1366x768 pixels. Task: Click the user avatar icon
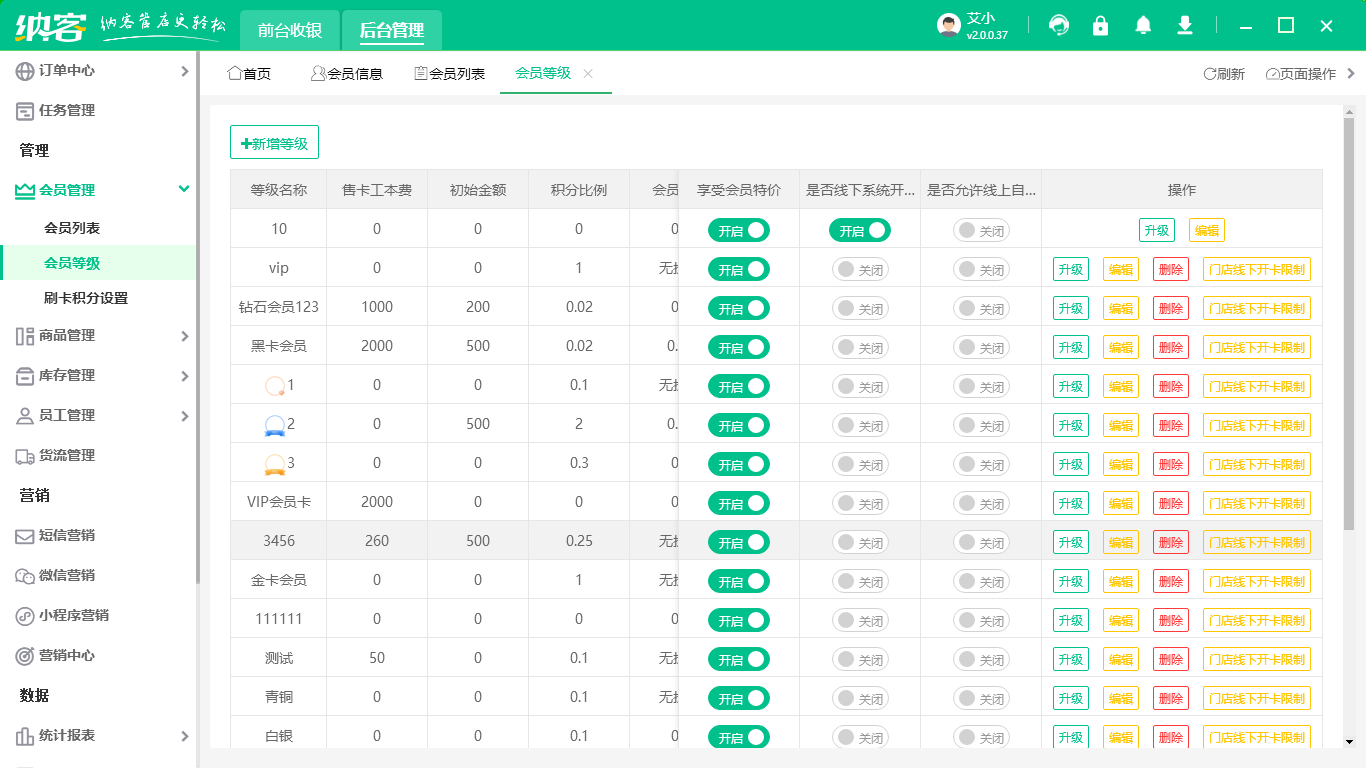949,26
